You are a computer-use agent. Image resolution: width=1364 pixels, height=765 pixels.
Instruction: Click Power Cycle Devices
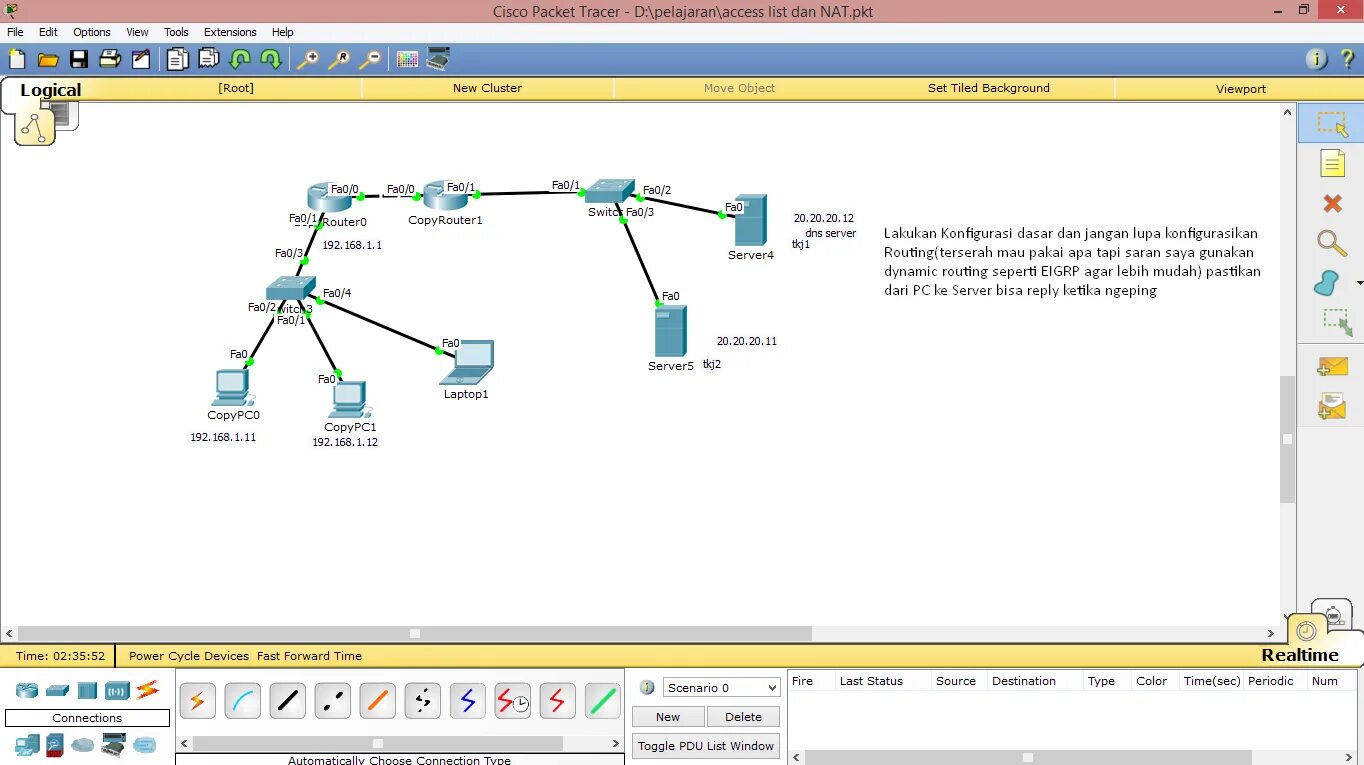(189, 656)
